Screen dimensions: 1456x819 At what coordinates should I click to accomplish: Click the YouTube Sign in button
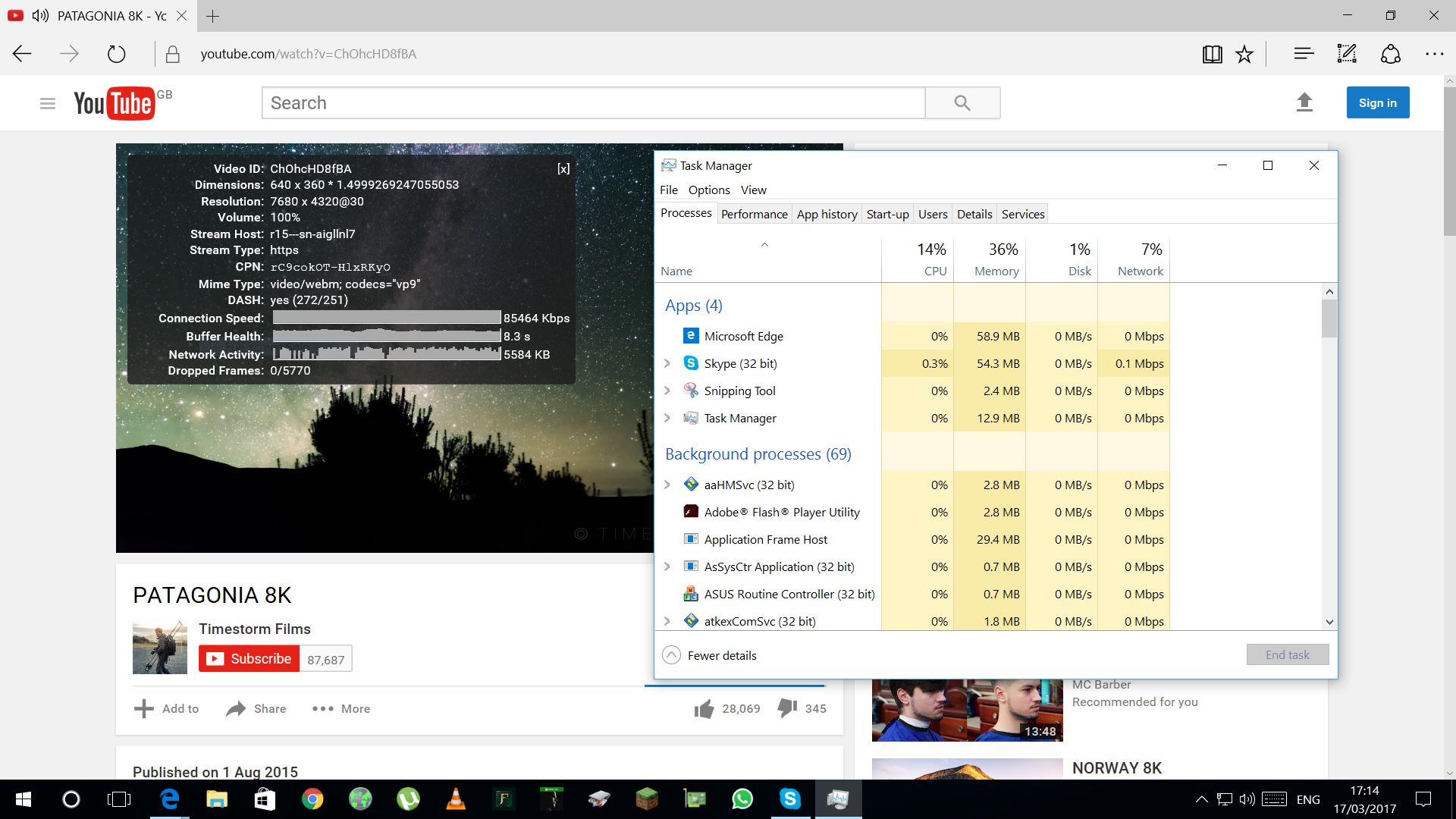1378,102
